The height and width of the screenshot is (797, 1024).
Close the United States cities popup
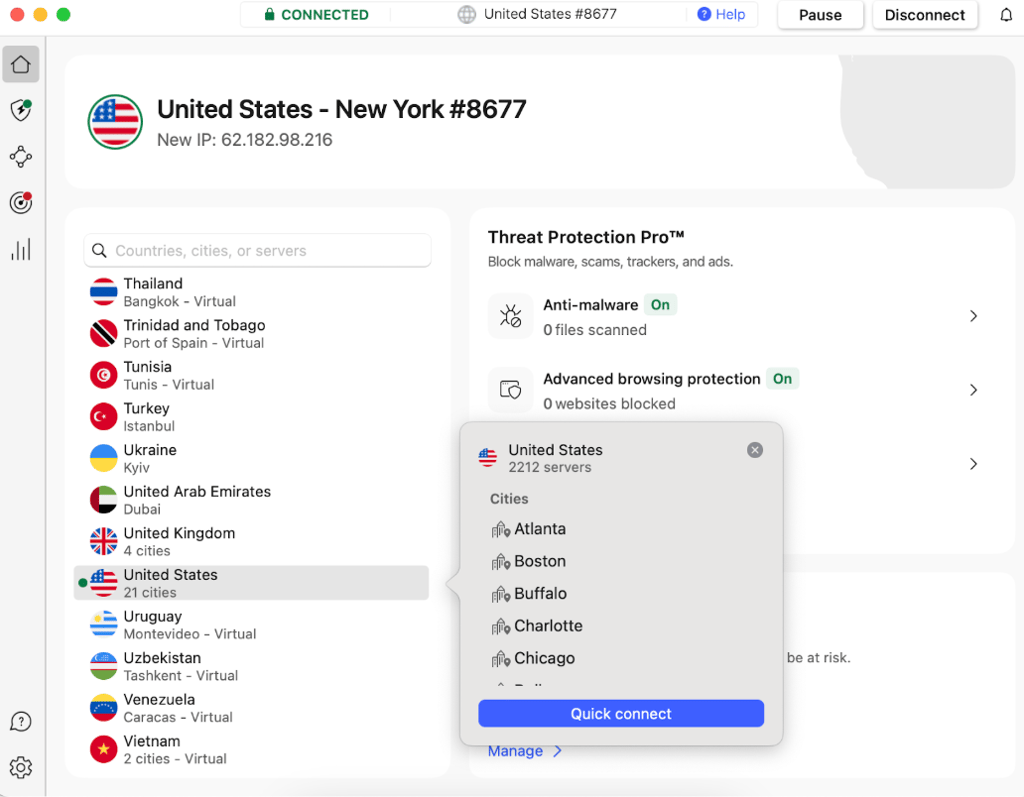pyautogui.click(x=755, y=450)
